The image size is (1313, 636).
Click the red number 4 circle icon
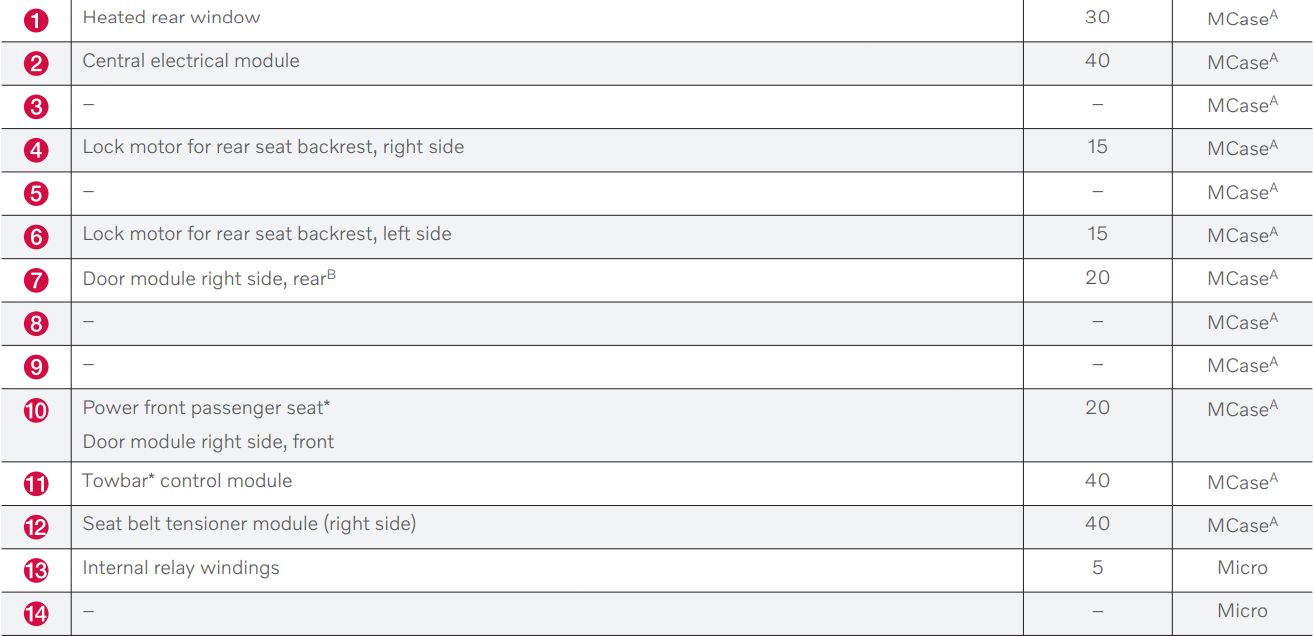tap(35, 150)
